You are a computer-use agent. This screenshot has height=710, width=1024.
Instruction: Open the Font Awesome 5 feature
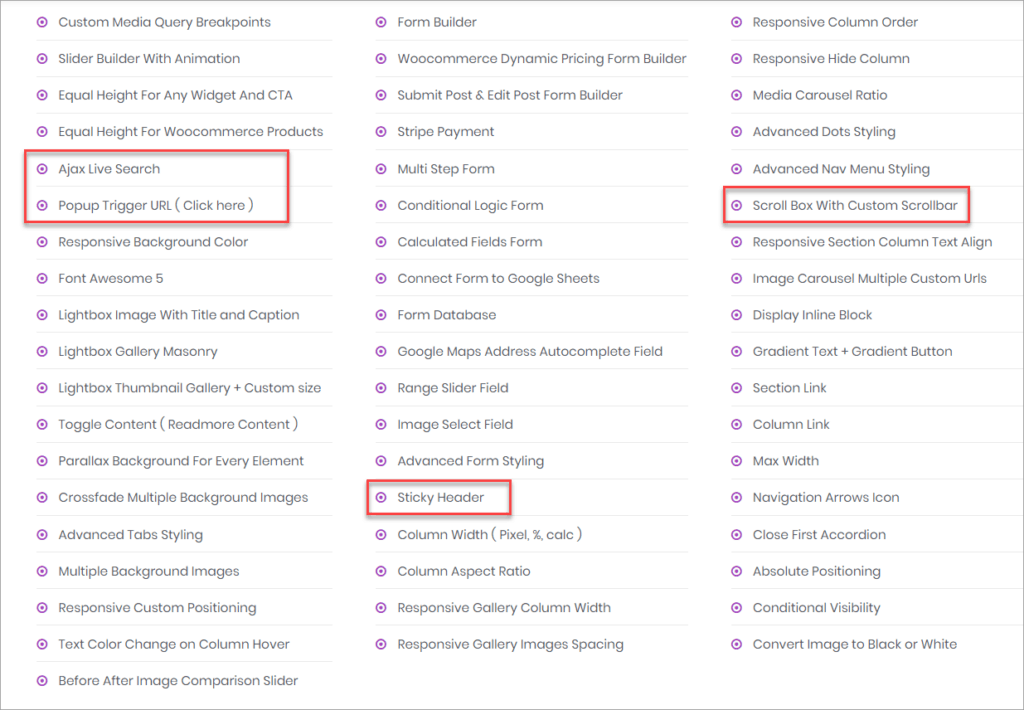coord(110,278)
